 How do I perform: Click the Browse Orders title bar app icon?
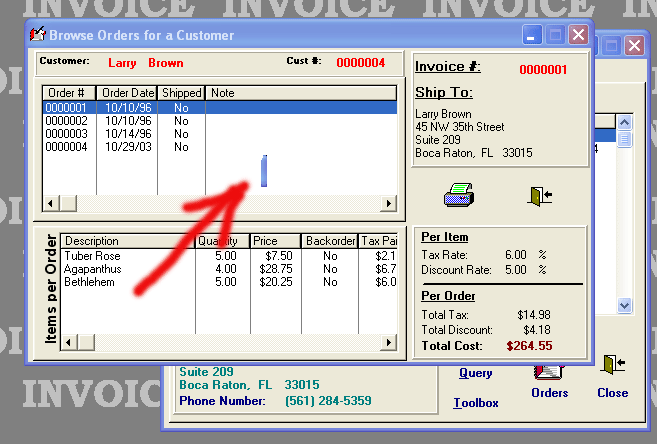[38, 35]
